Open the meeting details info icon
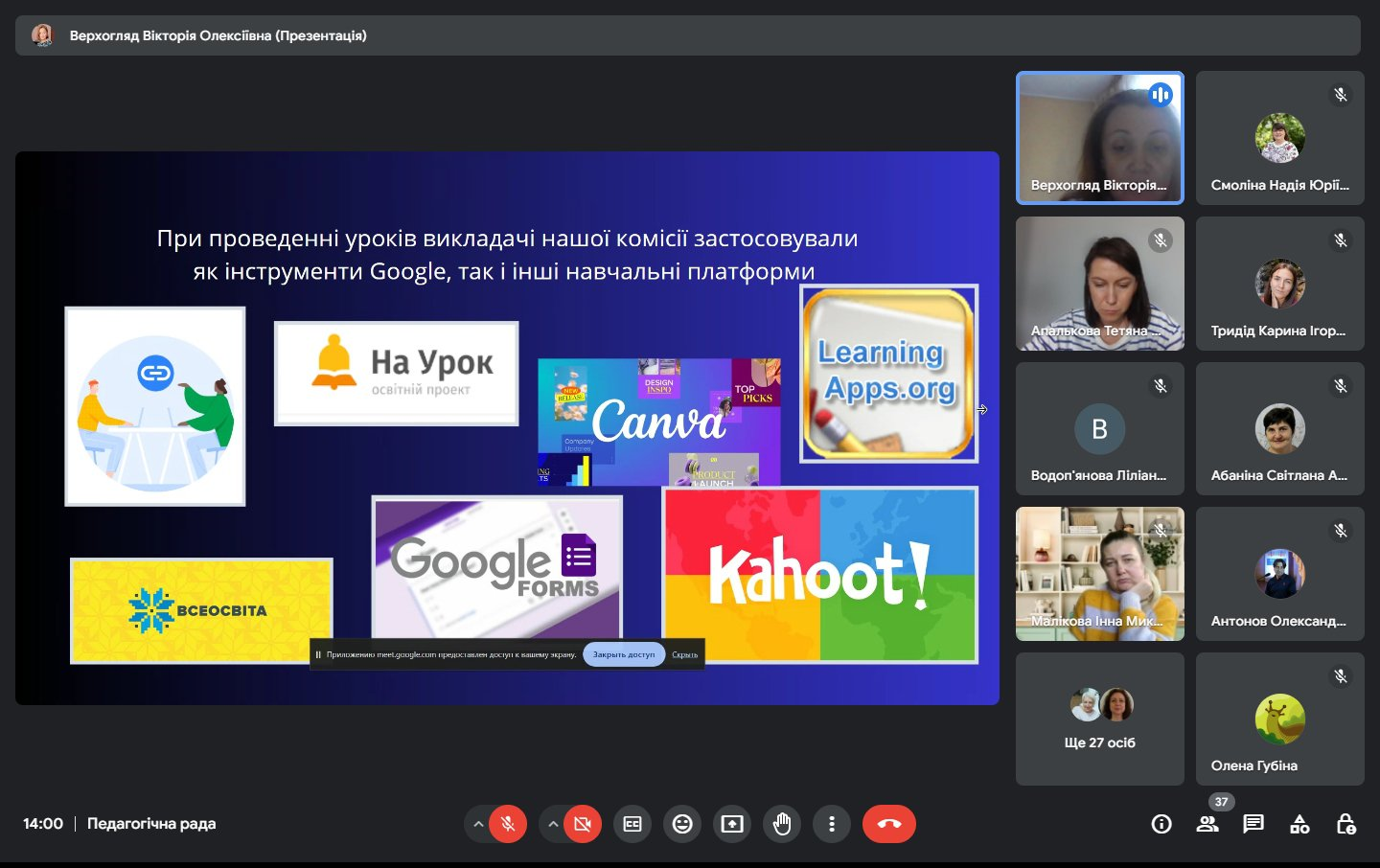 tap(1161, 824)
